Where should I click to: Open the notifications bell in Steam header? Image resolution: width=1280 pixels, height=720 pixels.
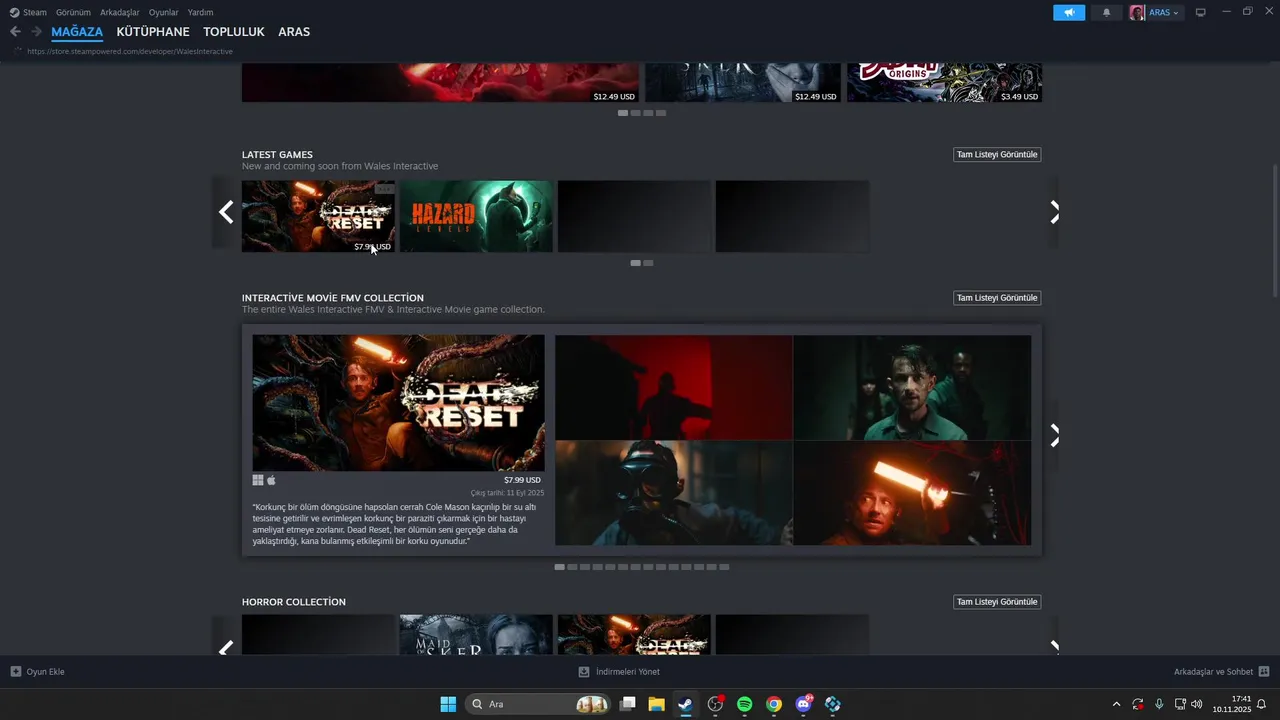coord(1106,12)
